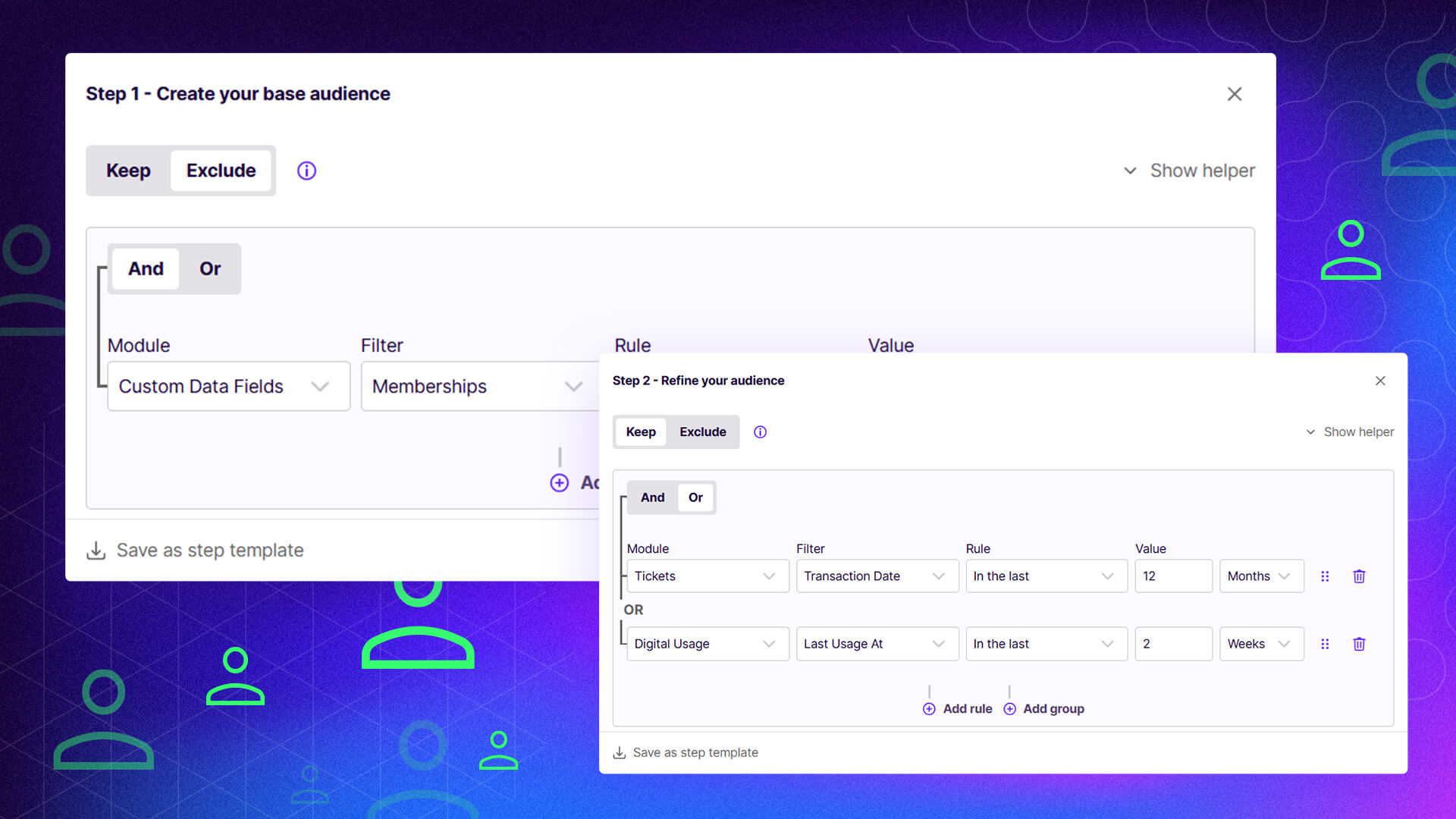Viewport: 1456px width, 819px height.
Task: Toggle Or logic in Step 2
Action: pos(695,497)
